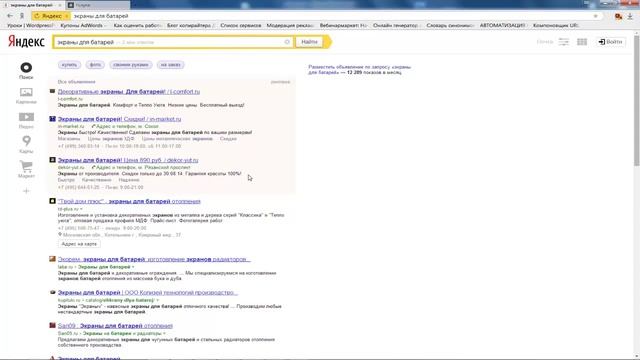Screen dimensions: 640x360
Task: Open the Поиск search icon in sidebar
Action: pyautogui.click(x=26, y=67)
